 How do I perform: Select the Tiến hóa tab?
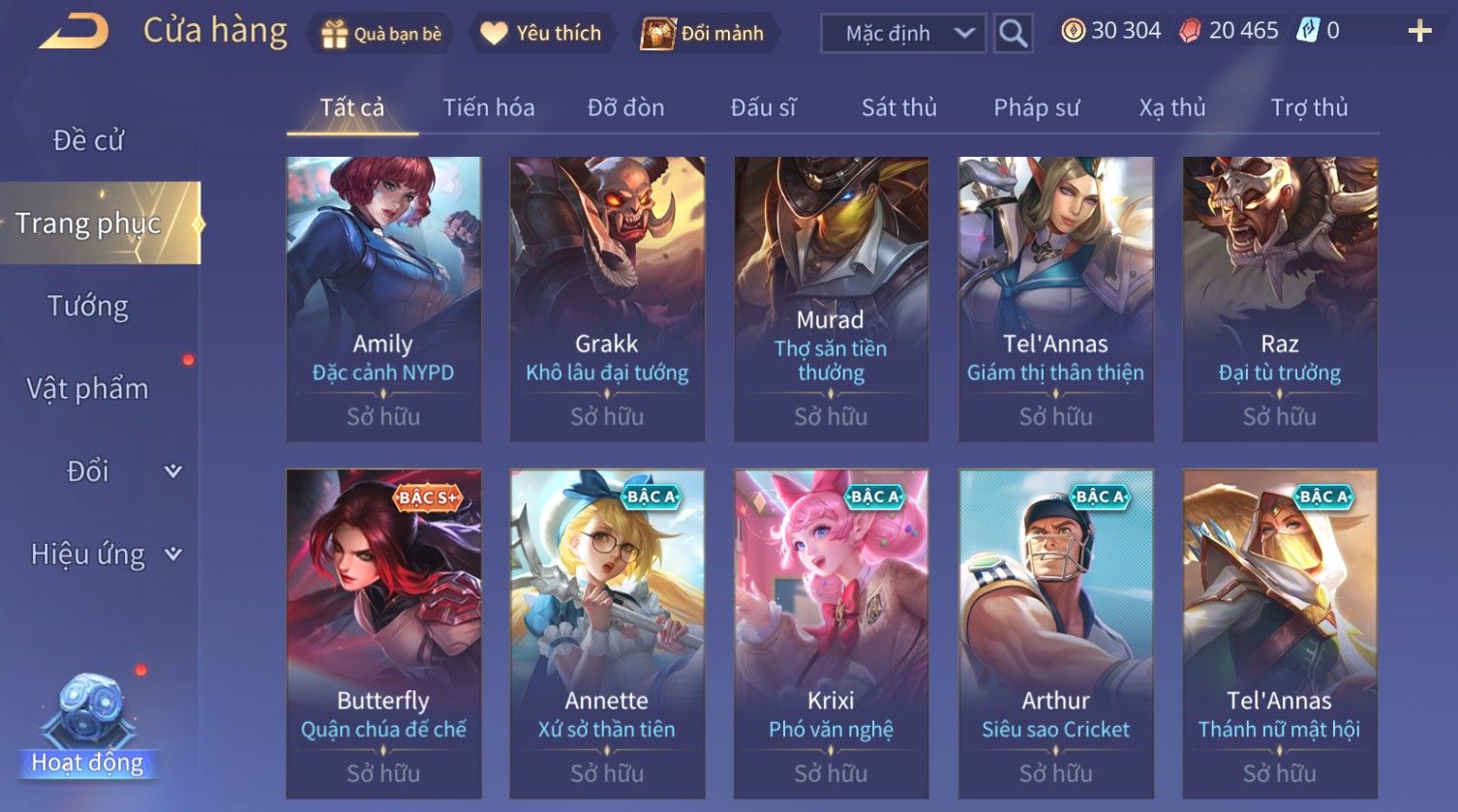[489, 107]
